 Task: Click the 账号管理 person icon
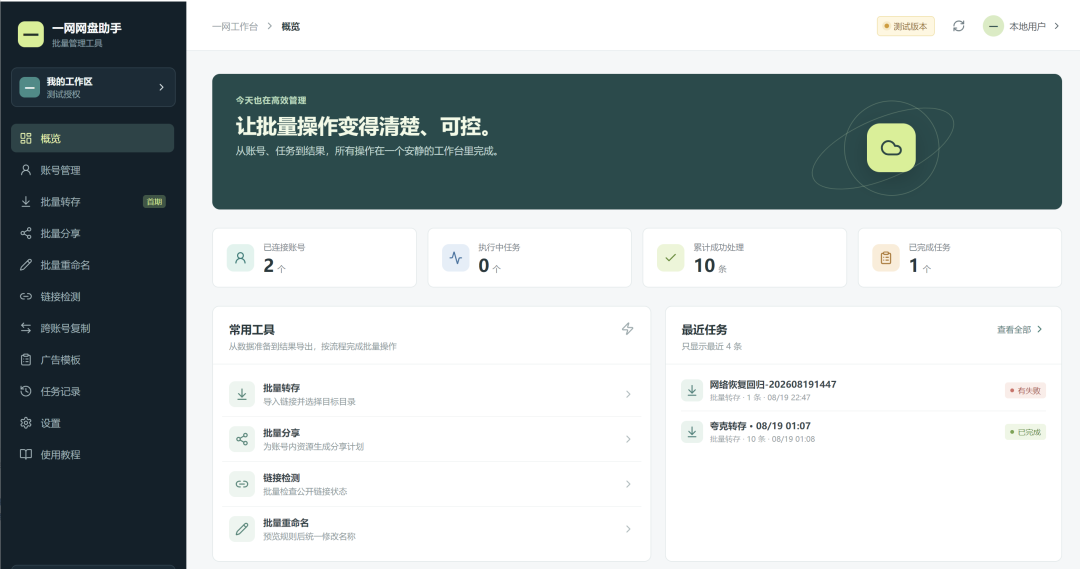coord(25,170)
